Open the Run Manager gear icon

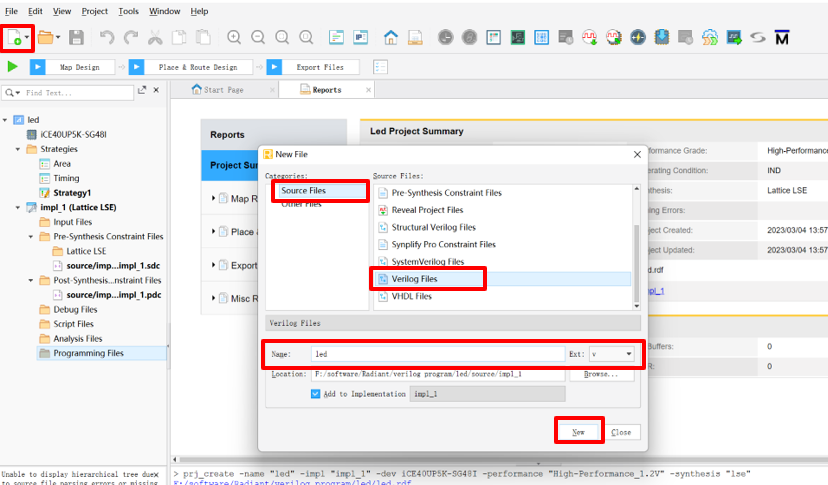710,38
